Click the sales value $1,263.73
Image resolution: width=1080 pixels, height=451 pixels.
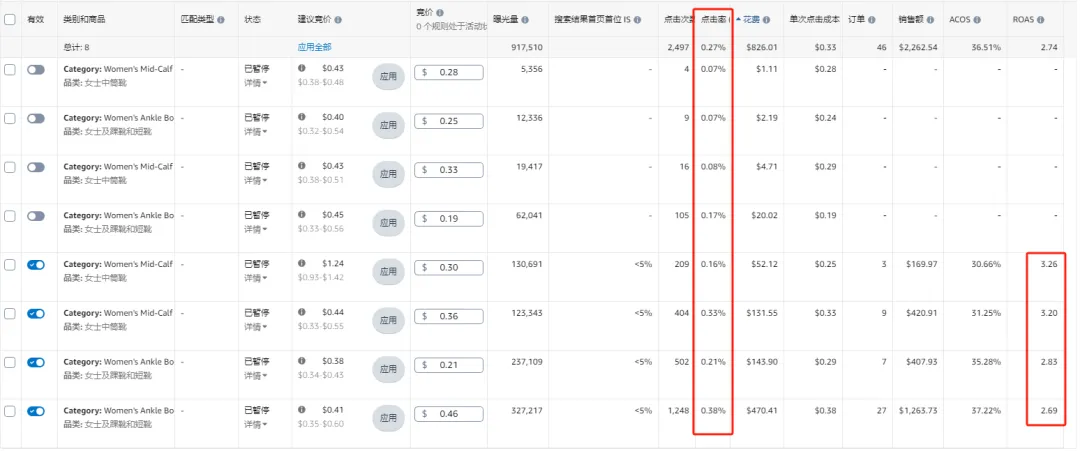(918, 410)
